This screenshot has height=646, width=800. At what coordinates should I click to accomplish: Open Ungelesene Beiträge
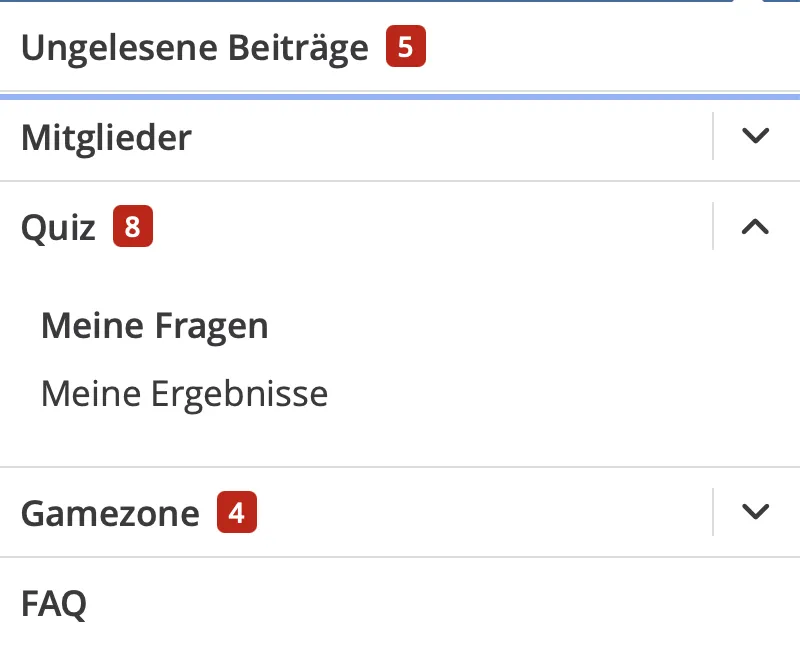pos(194,48)
